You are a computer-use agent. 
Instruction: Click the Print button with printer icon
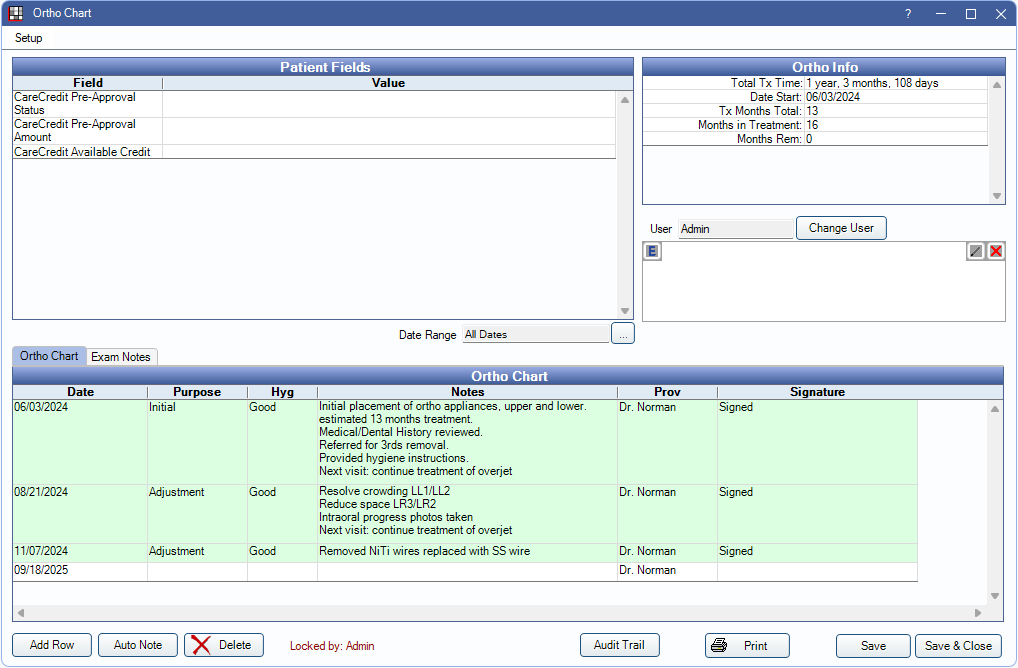tap(746, 646)
